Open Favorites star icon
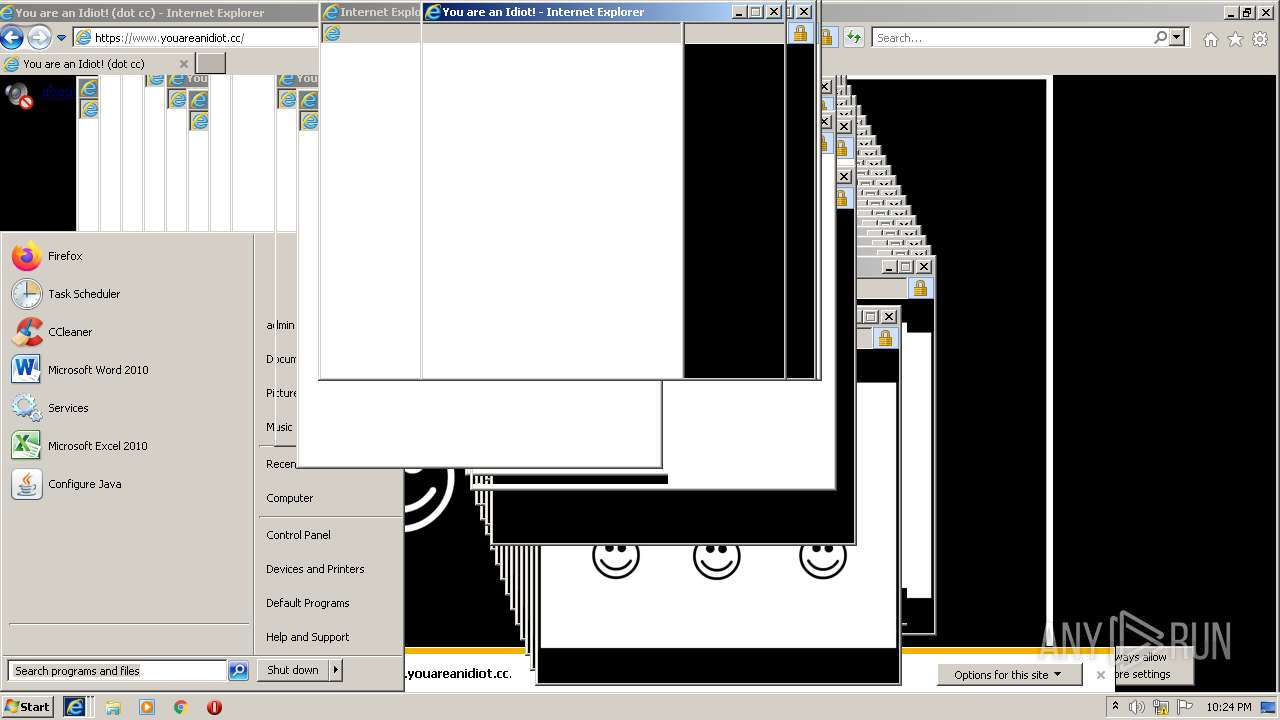The width and height of the screenshot is (1280, 720). 1235,39
